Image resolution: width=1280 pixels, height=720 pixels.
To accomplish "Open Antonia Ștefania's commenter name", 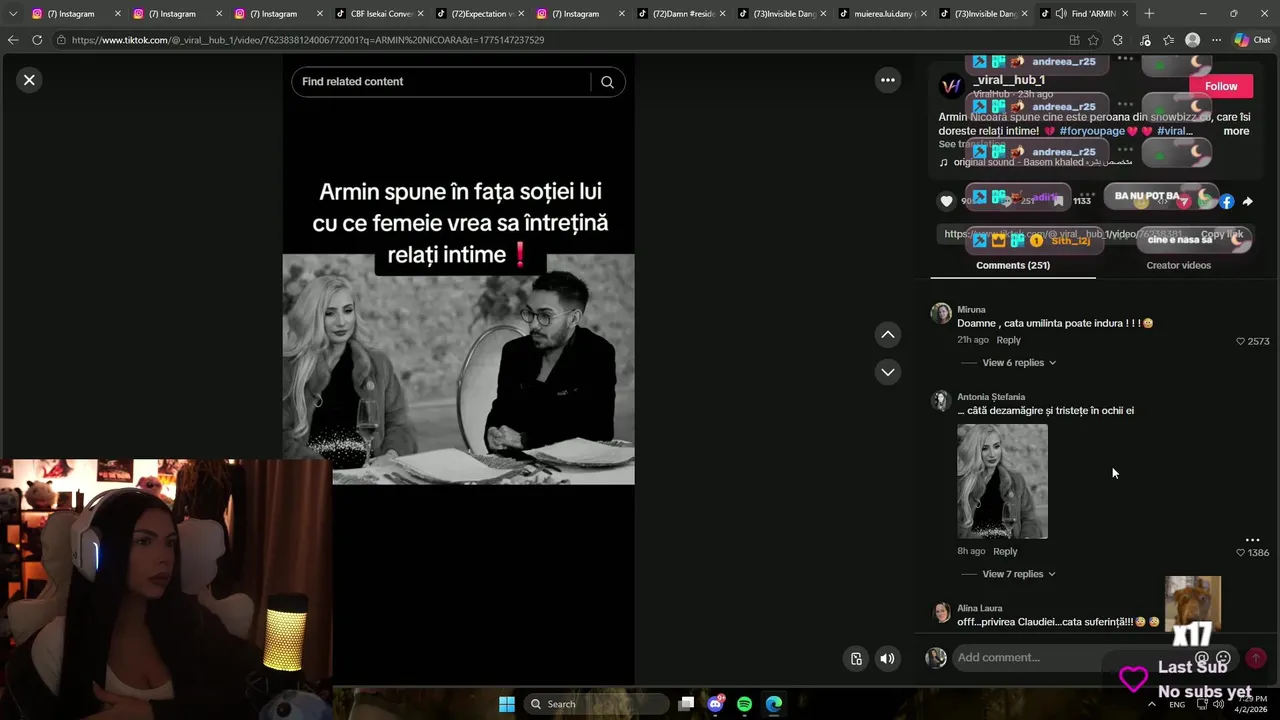I will [991, 397].
